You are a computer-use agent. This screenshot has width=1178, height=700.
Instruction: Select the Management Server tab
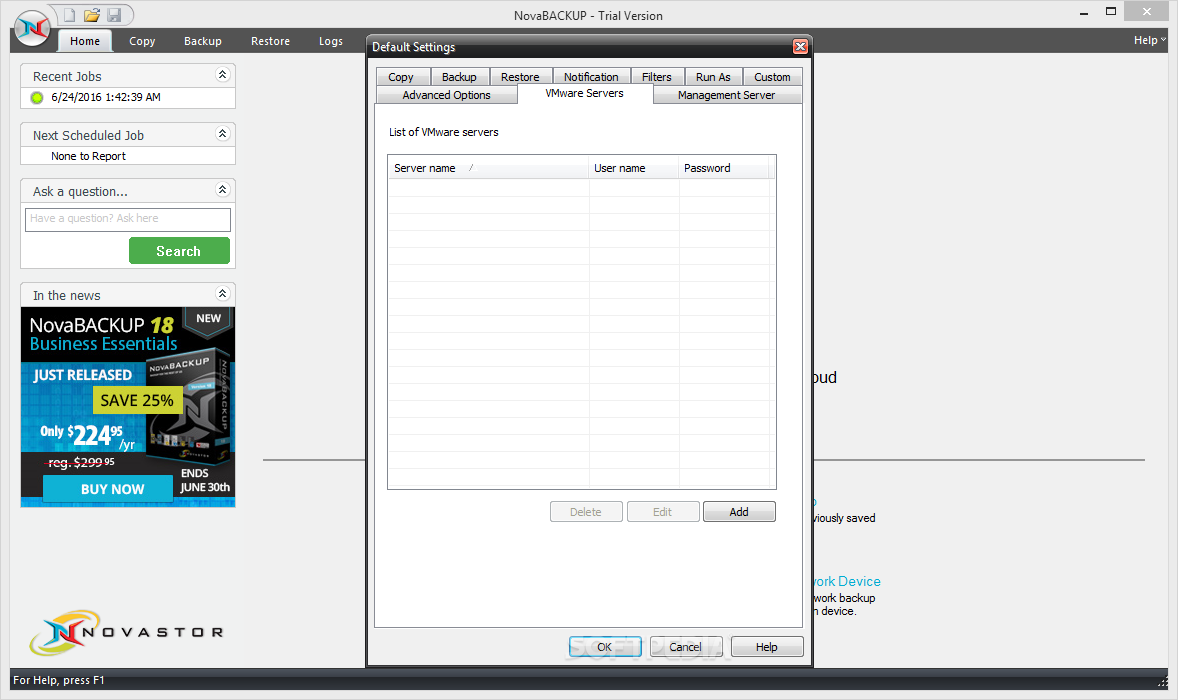coord(726,95)
